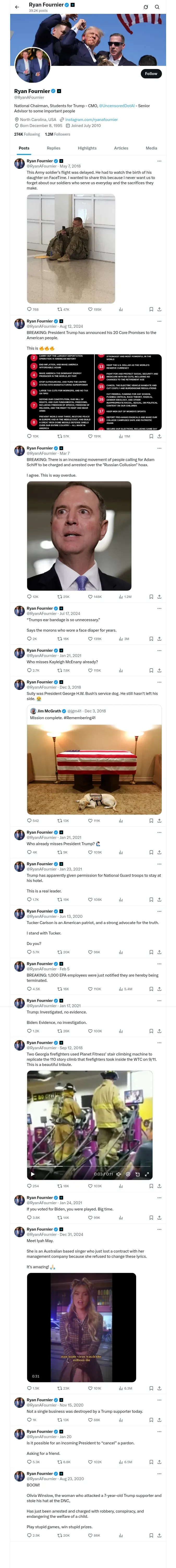This screenshot has width=176, height=1568.
Task: Go back using the top arrow
Action: pos(17,7)
